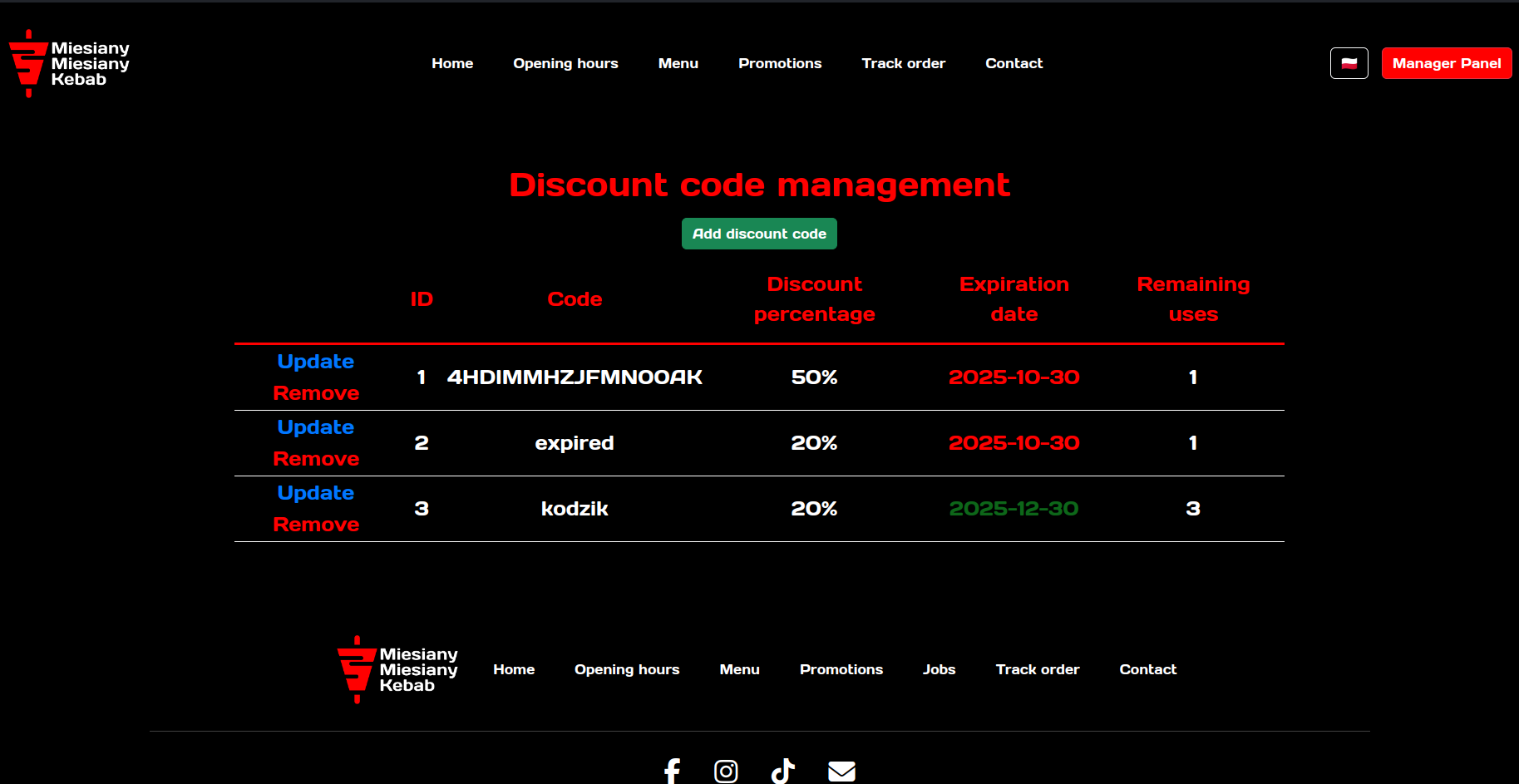This screenshot has height=784, width=1519.
Task: Open the TikTok icon in footer
Action: 782,771
